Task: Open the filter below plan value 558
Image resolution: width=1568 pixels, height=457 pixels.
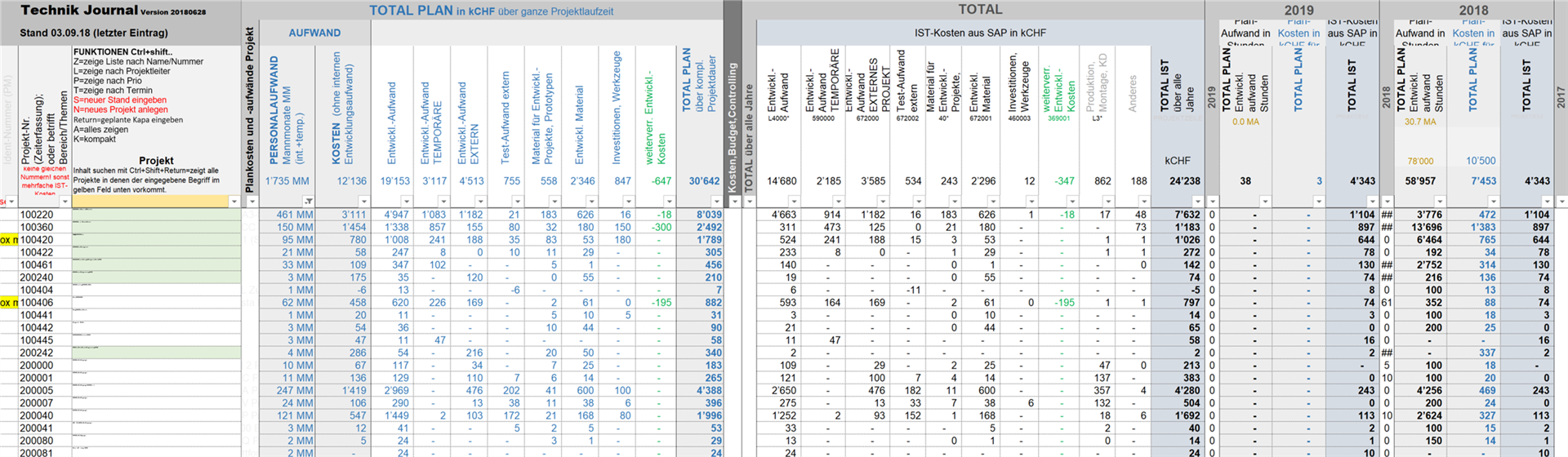Action: (x=554, y=201)
